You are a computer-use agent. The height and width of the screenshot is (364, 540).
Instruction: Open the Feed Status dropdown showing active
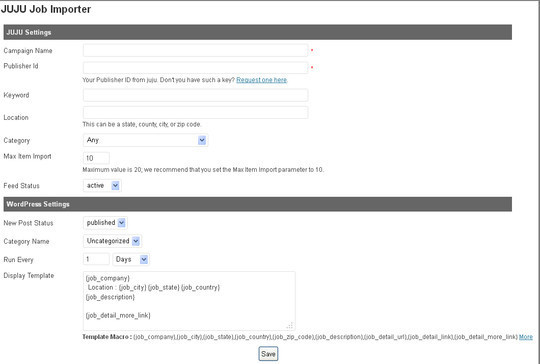tap(102, 186)
